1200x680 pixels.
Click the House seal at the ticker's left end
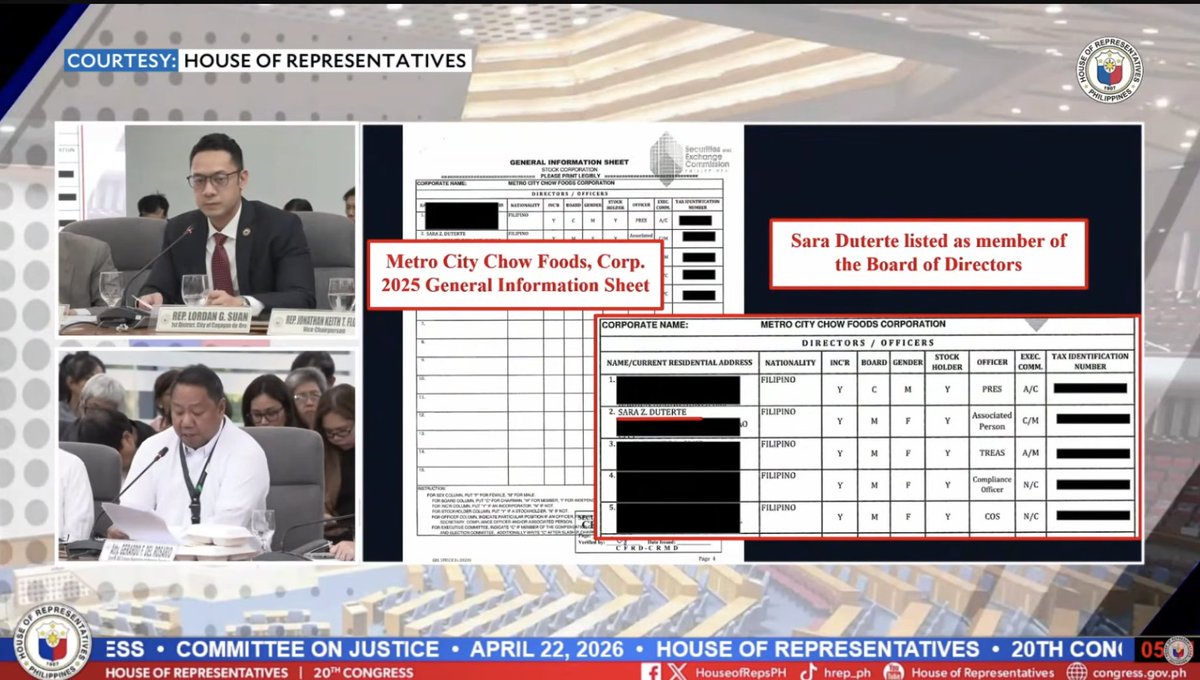(51, 643)
